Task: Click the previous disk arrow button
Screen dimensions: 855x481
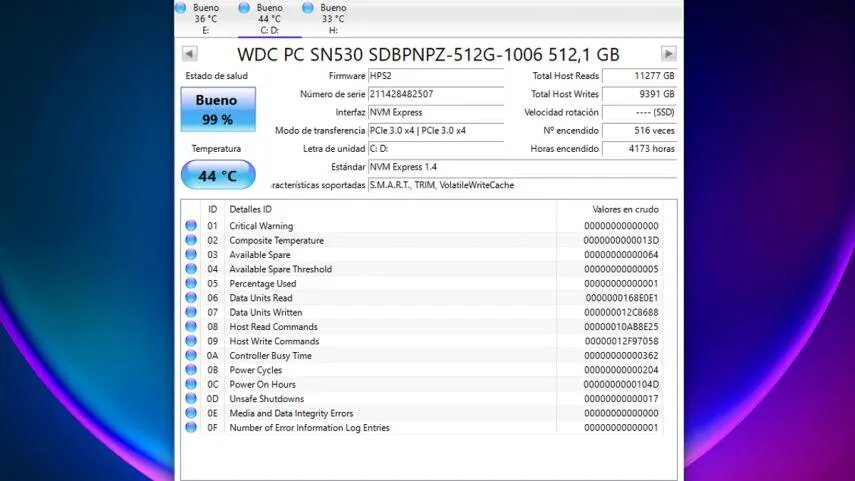Action: (189, 54)
